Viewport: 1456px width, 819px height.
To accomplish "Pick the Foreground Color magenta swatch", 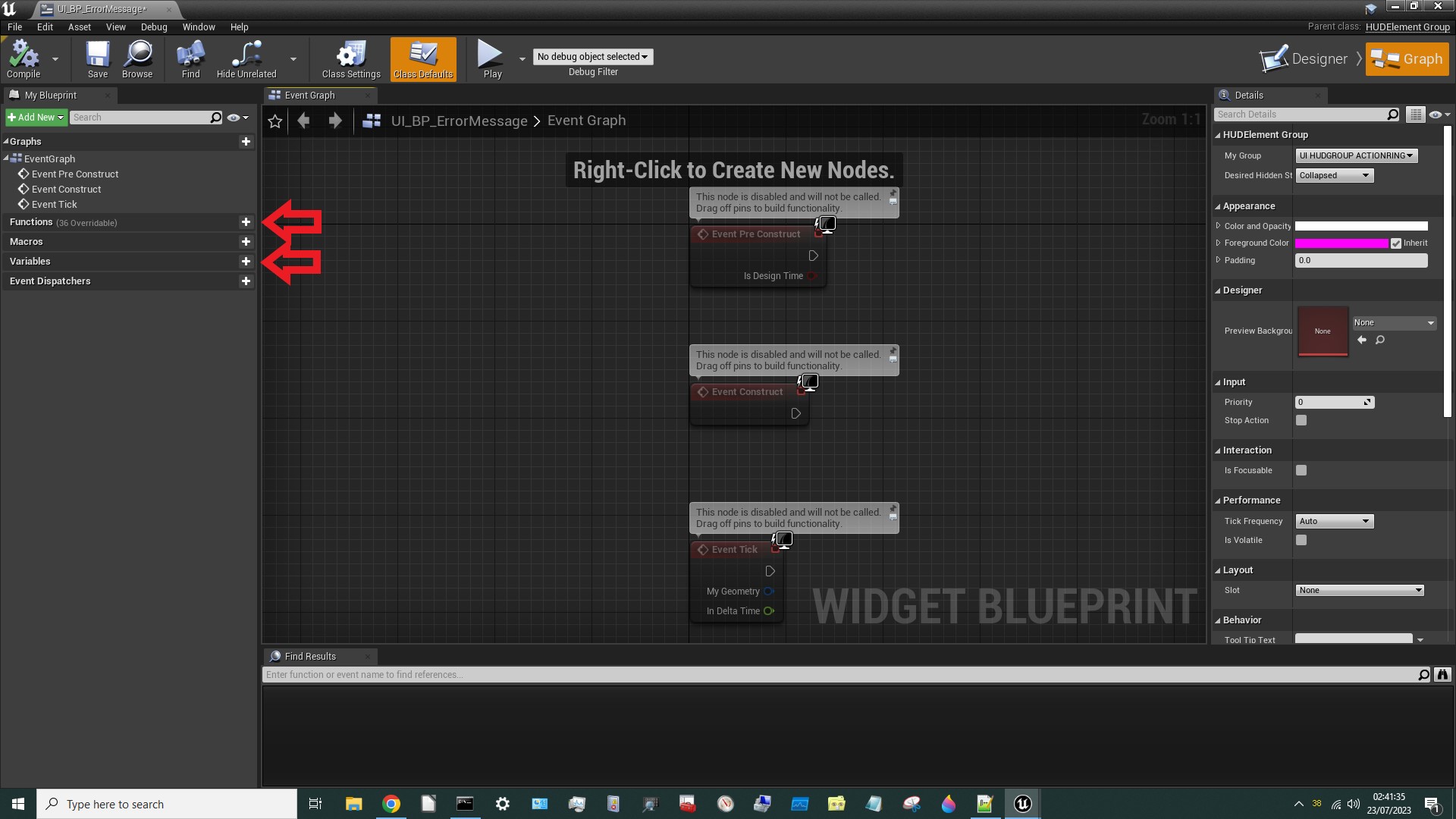I will pyautogui.click(x=1341, y=243).
